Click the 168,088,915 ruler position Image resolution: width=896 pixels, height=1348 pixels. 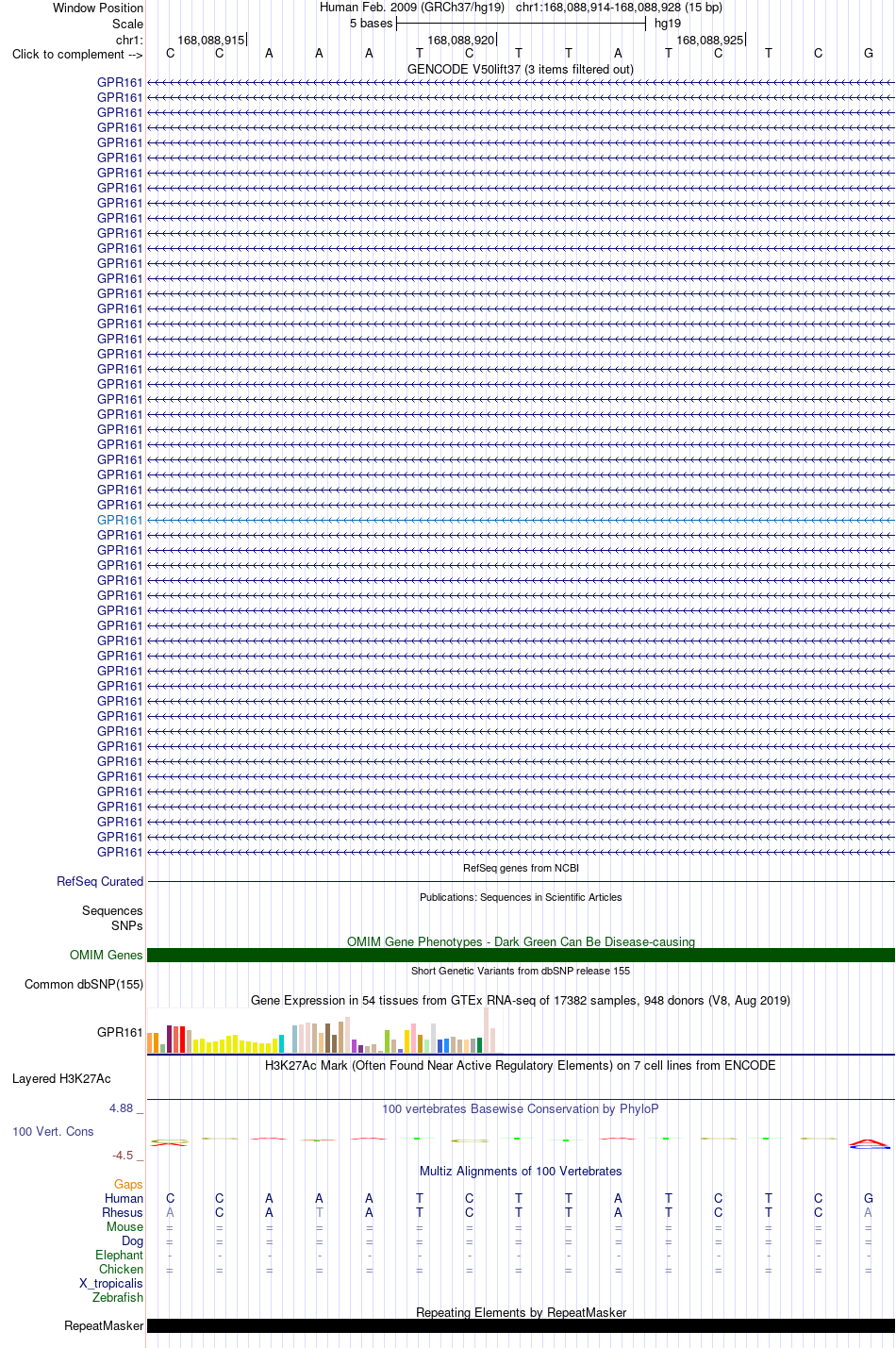pos(211,40)
